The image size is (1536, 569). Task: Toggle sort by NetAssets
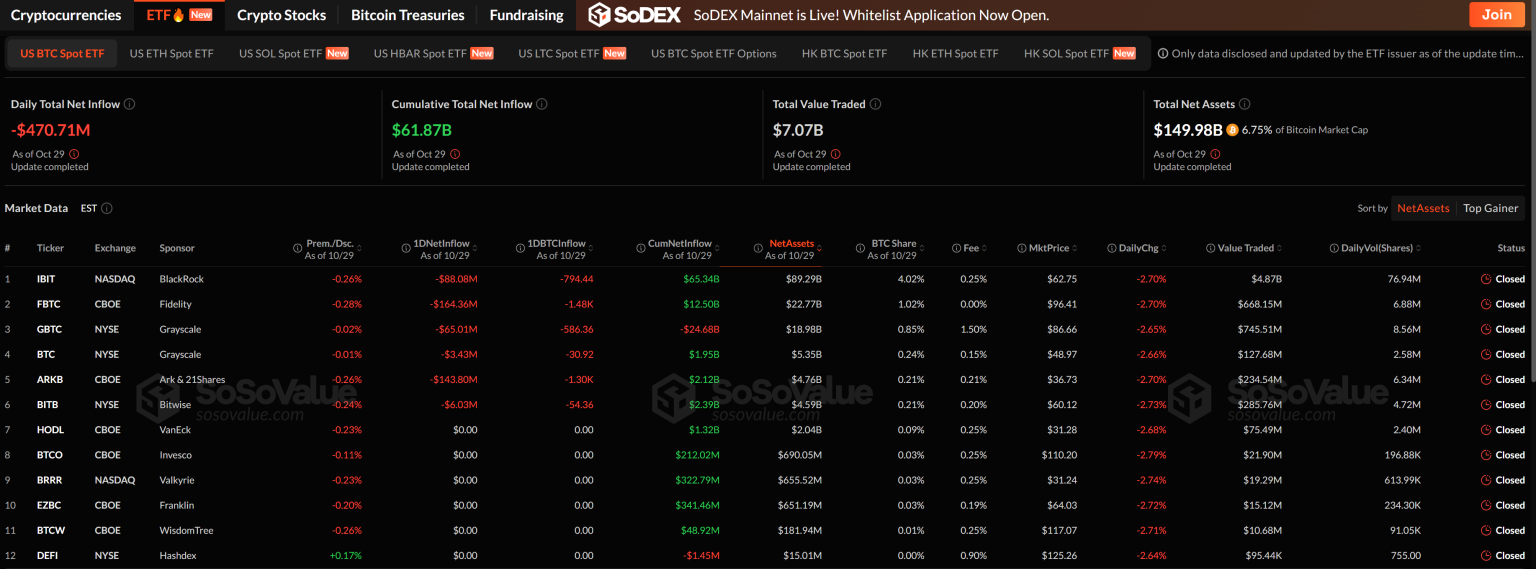1423,208
